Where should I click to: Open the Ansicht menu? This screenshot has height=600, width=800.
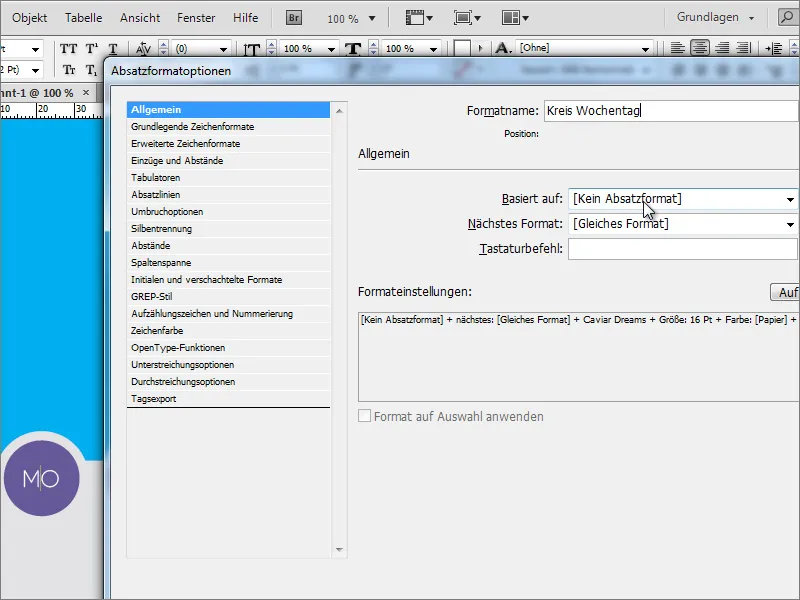(x=140, y=18)
